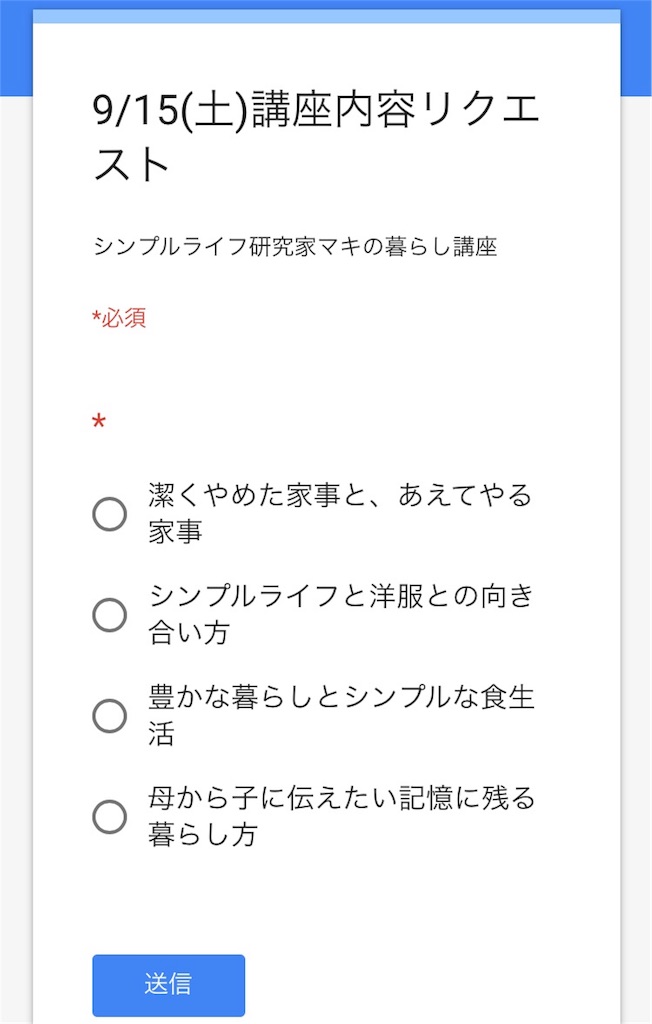Viewport: 652px width, 1024px height.
Task: Tap the label text 母から子に伝えたい記憶に残る暮らし方
Action: (x=342, y=816)
